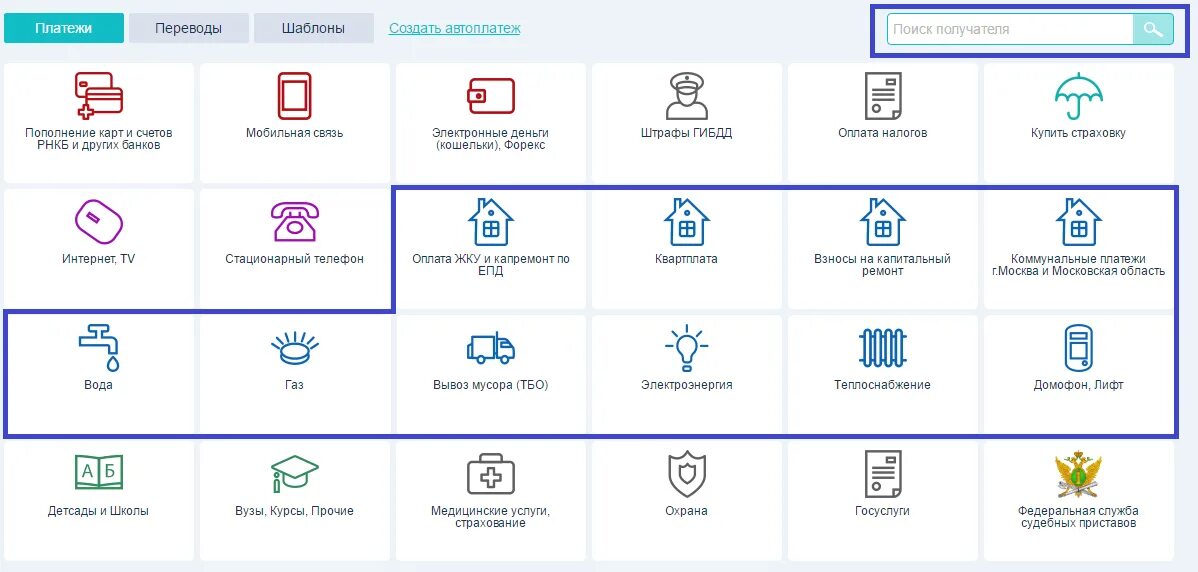Screen dimensions: 1198x572
Task: Click the Оплата ЖКУ и капремонт по ЕПД label
Action: point(491,265)
